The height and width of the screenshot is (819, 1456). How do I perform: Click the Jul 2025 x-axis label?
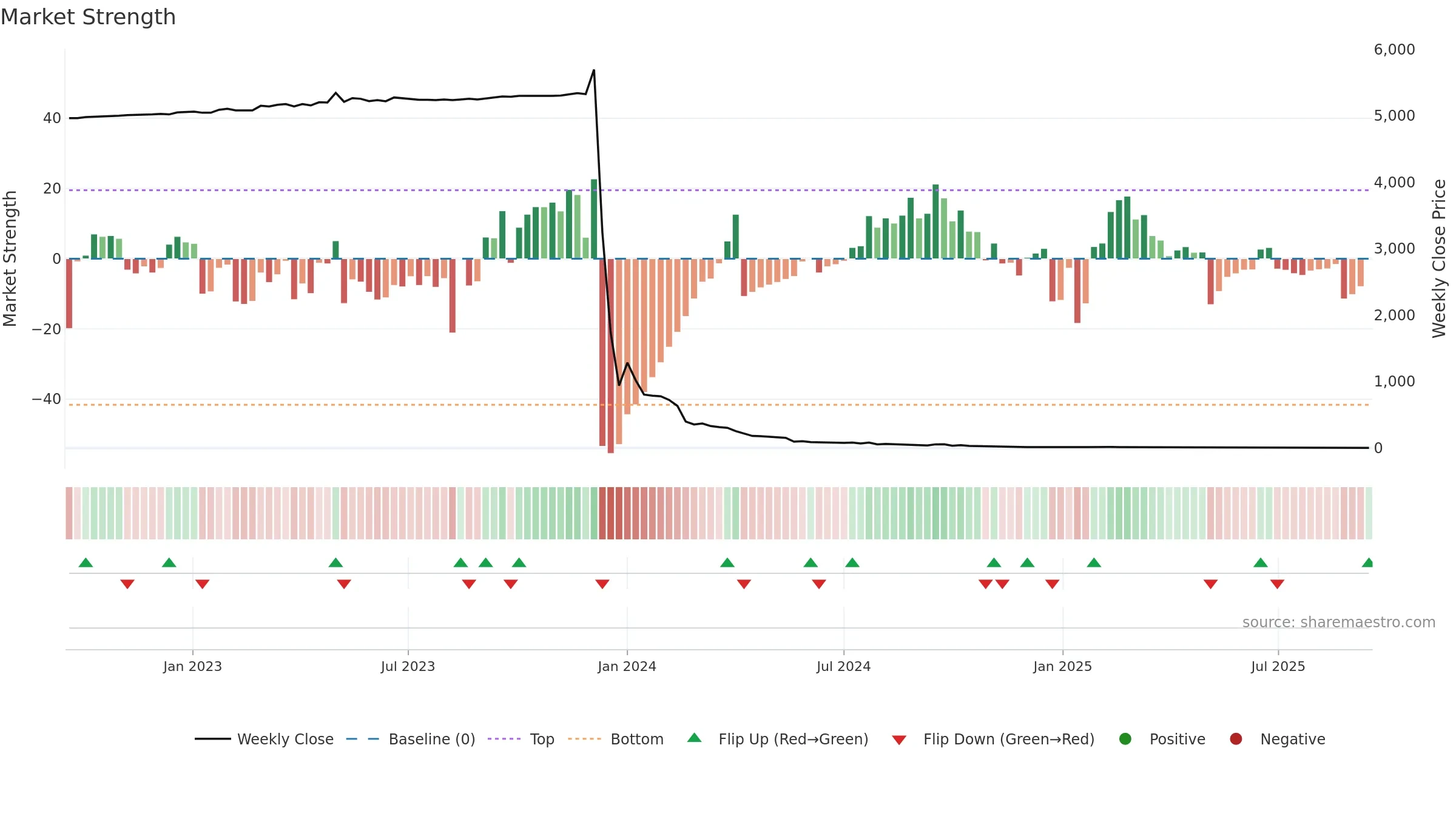pyautogui.click(x=1278, y=667)
